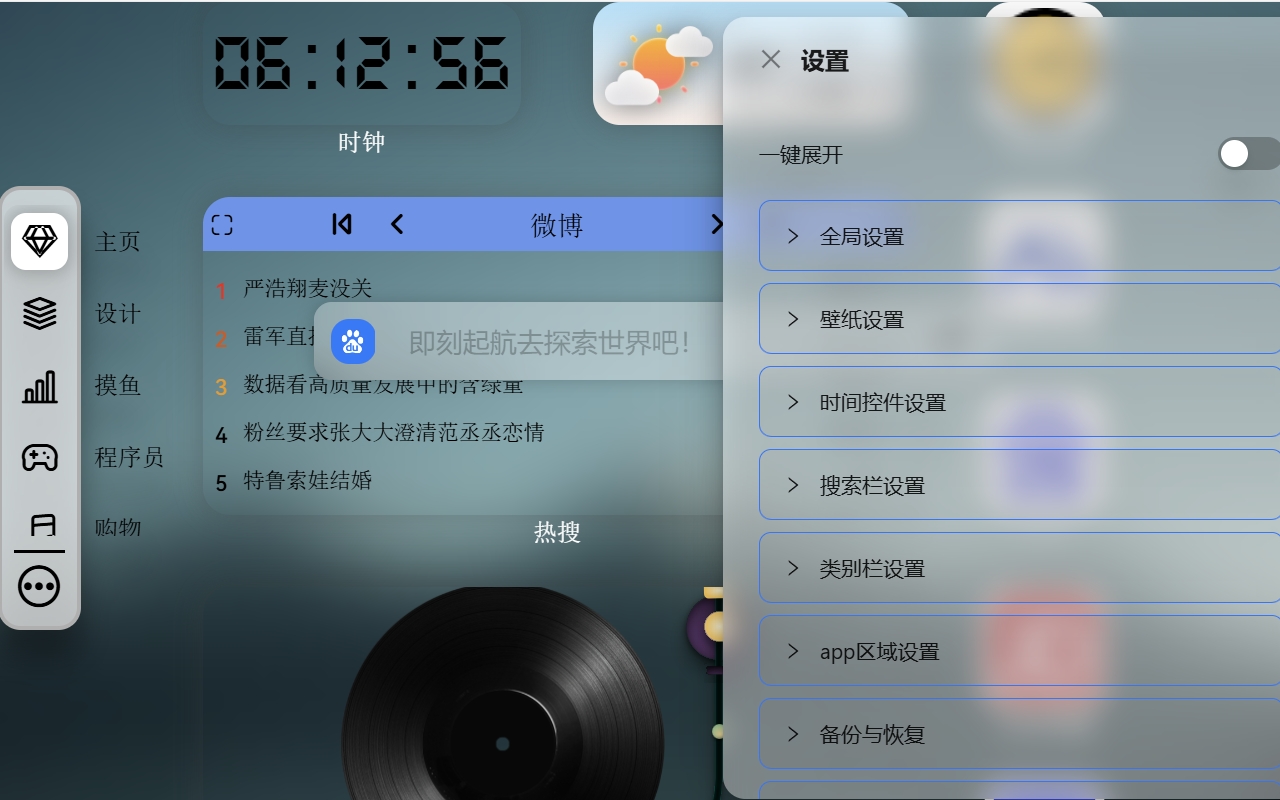Screen dimensions: 1280x800
Task: Open hot search 粉丝要求张大大澄清范丞丞恋情
Action: click(394, 433)
